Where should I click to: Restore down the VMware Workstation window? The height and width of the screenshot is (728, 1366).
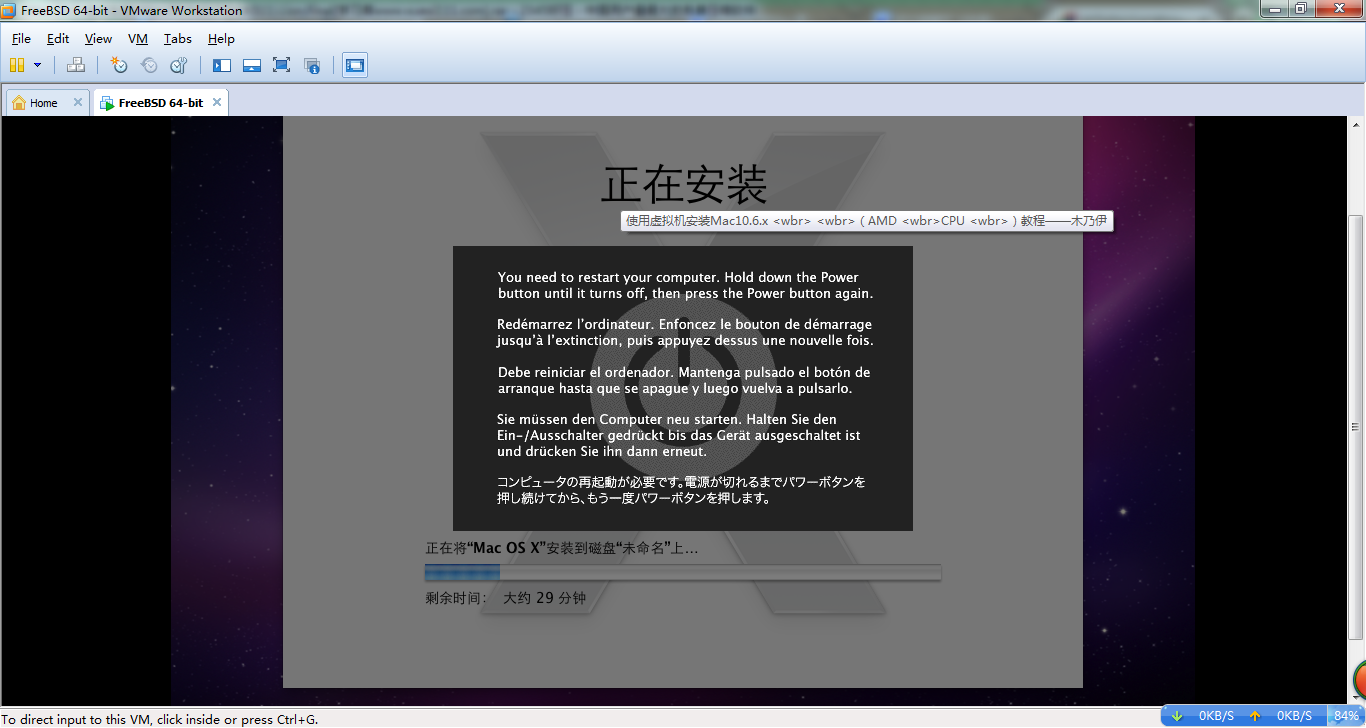pos(1300,9)
